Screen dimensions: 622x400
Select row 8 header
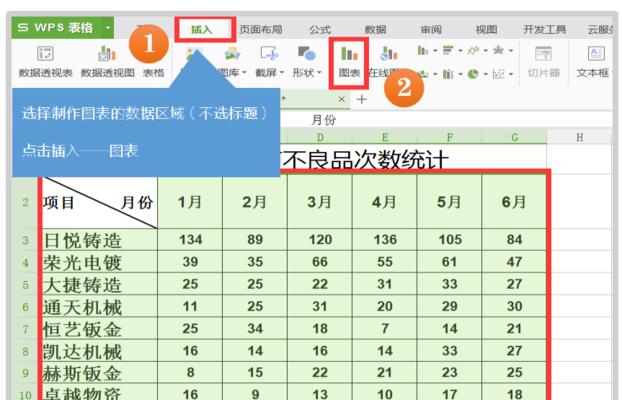[25, 351]
